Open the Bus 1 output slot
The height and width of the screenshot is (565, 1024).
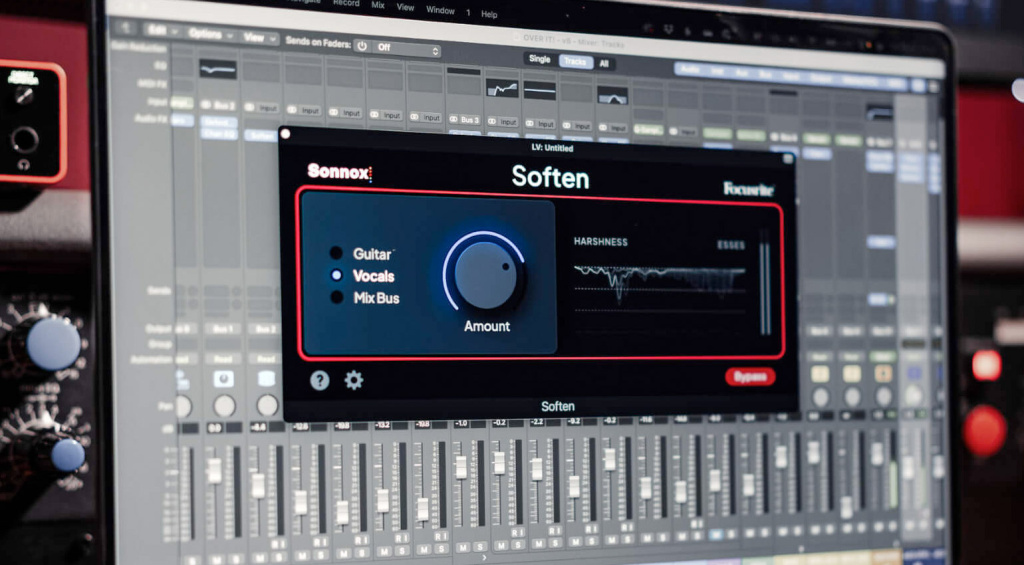(x=223, y=329)
